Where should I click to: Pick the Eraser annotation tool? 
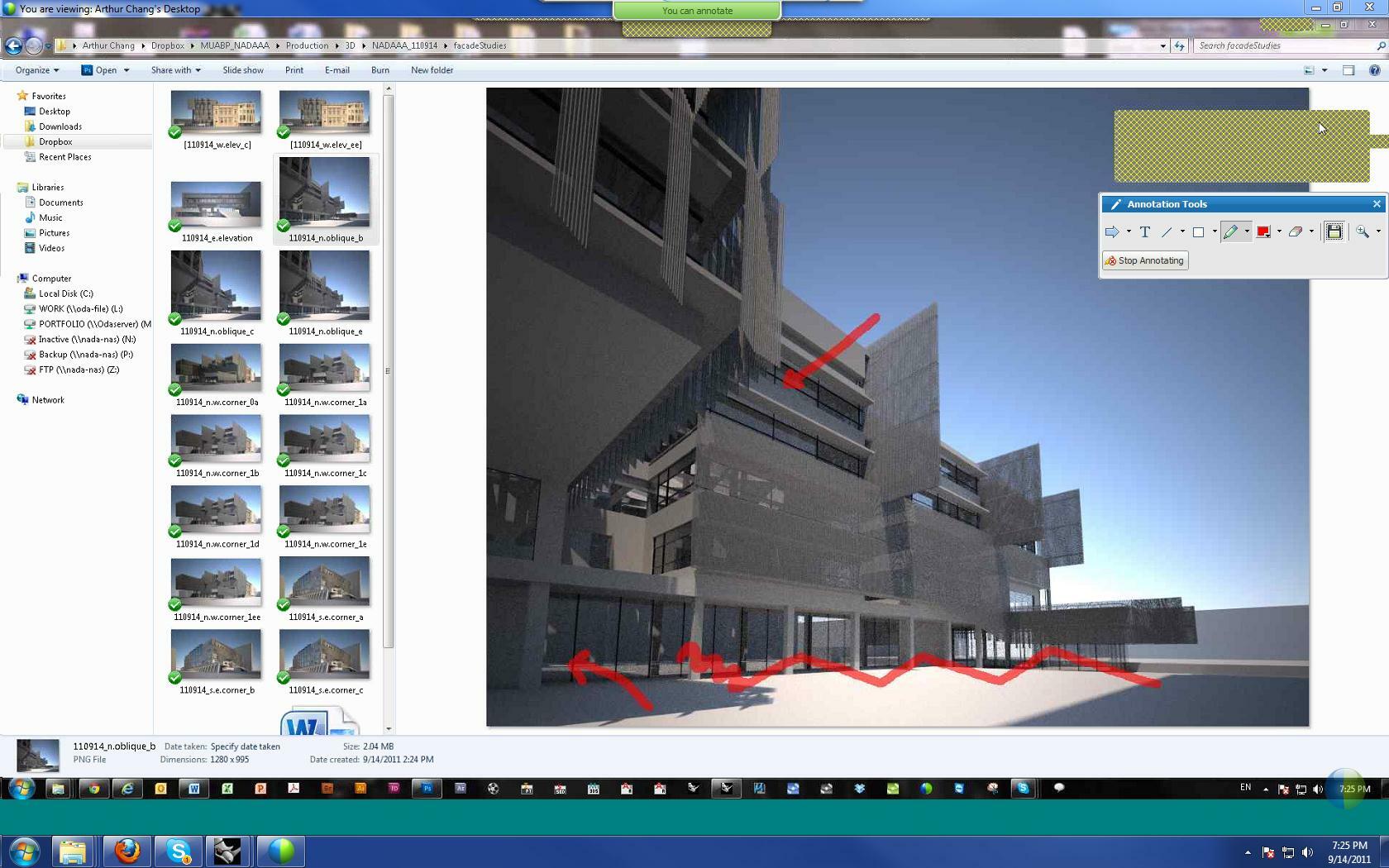pyautogui.click(x=1296, y=232)
